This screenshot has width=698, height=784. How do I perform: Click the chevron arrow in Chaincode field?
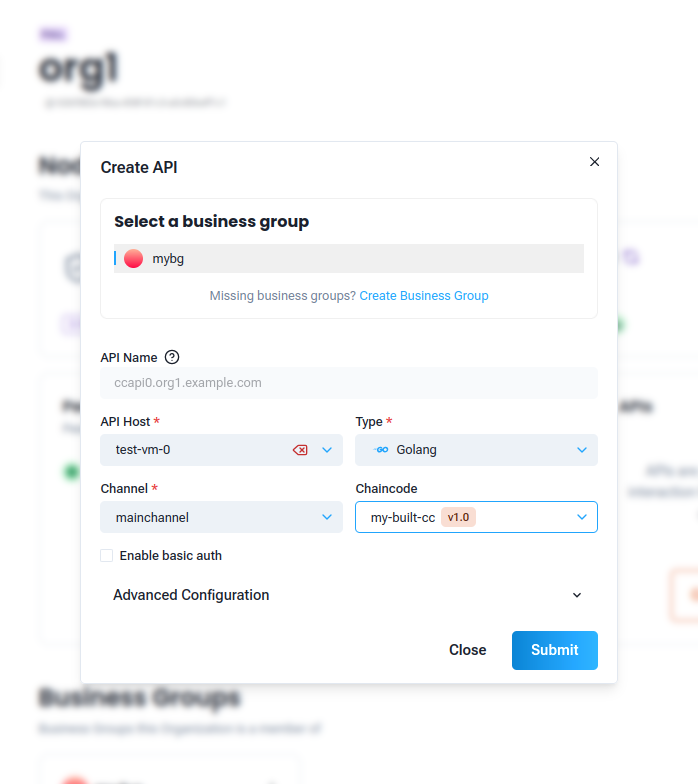pos(582,517)
